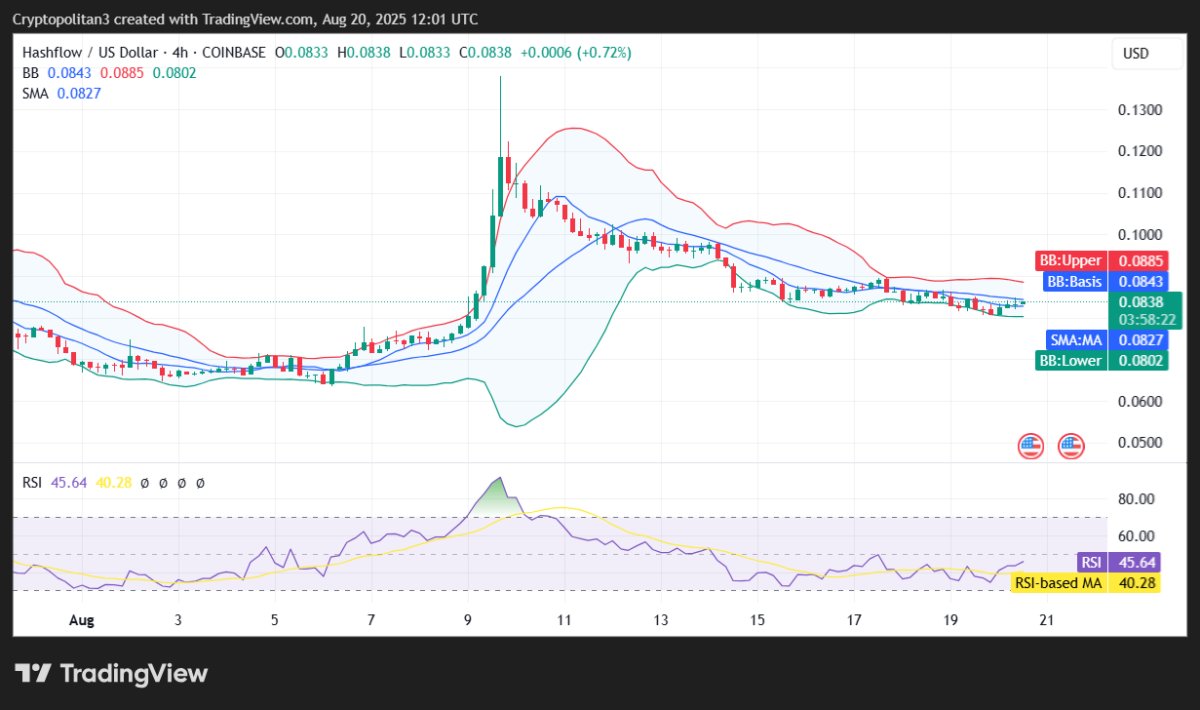Click the RSI label in the lower pane
This screenshot has height=710, width=1200.
coord(31,482)
